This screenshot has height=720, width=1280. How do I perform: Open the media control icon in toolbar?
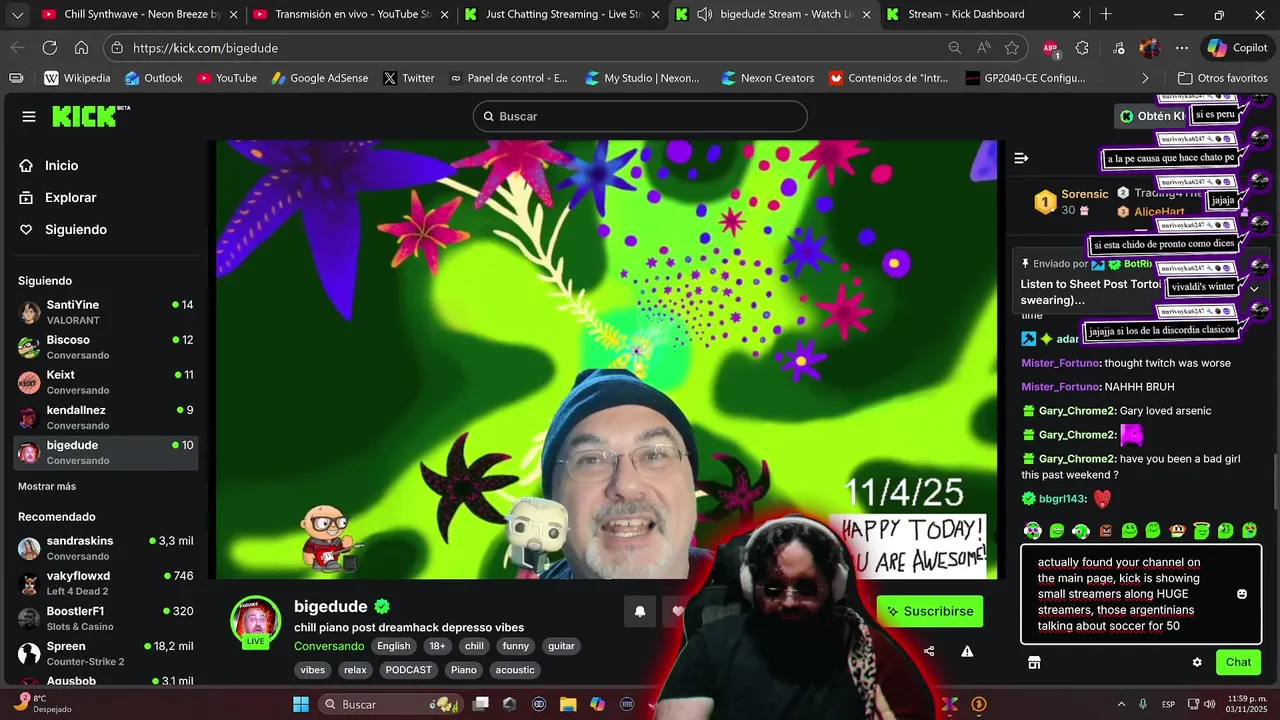pos(1118,48)
